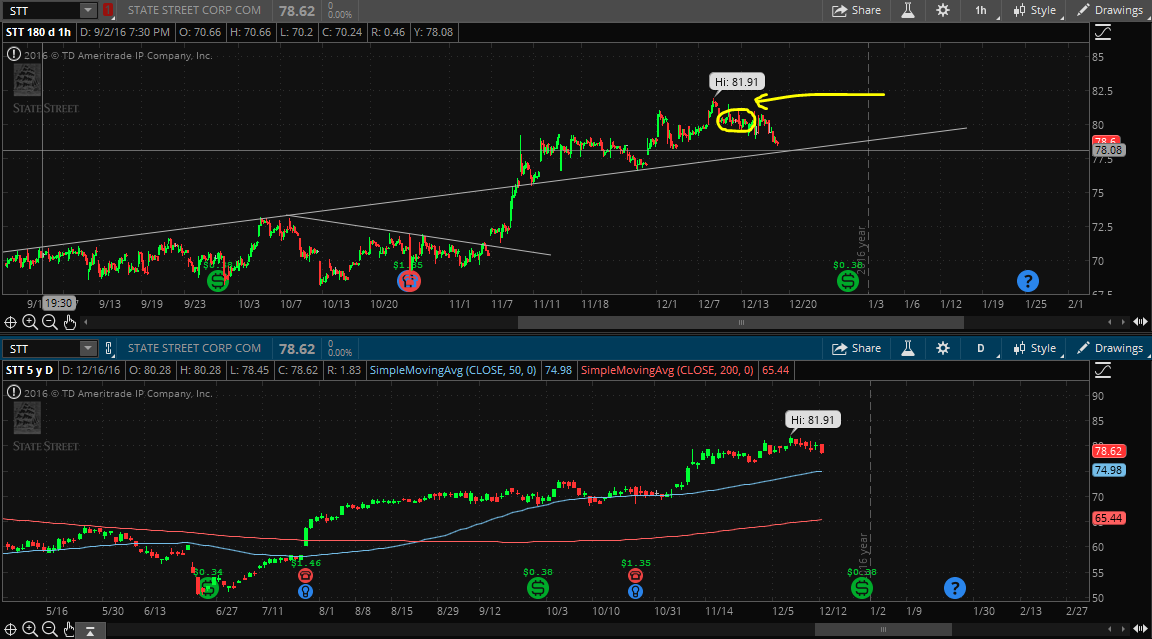Open Studies flask icon on the 1h chart
Image resolution: width=1152 pixels, height=639 pixels.
tap(908, 10)
